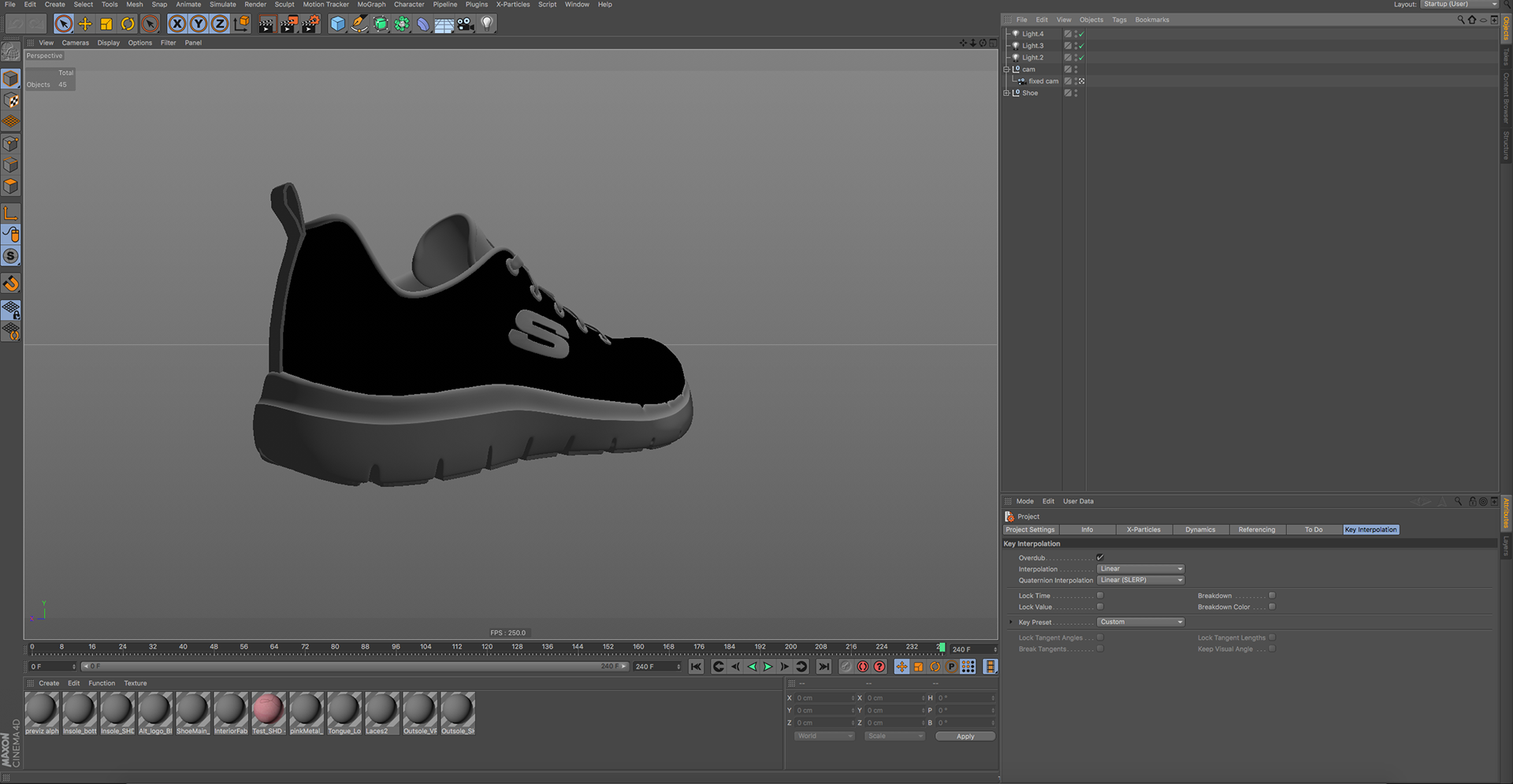Toggle Overdub checkbox

point(1100,557)
